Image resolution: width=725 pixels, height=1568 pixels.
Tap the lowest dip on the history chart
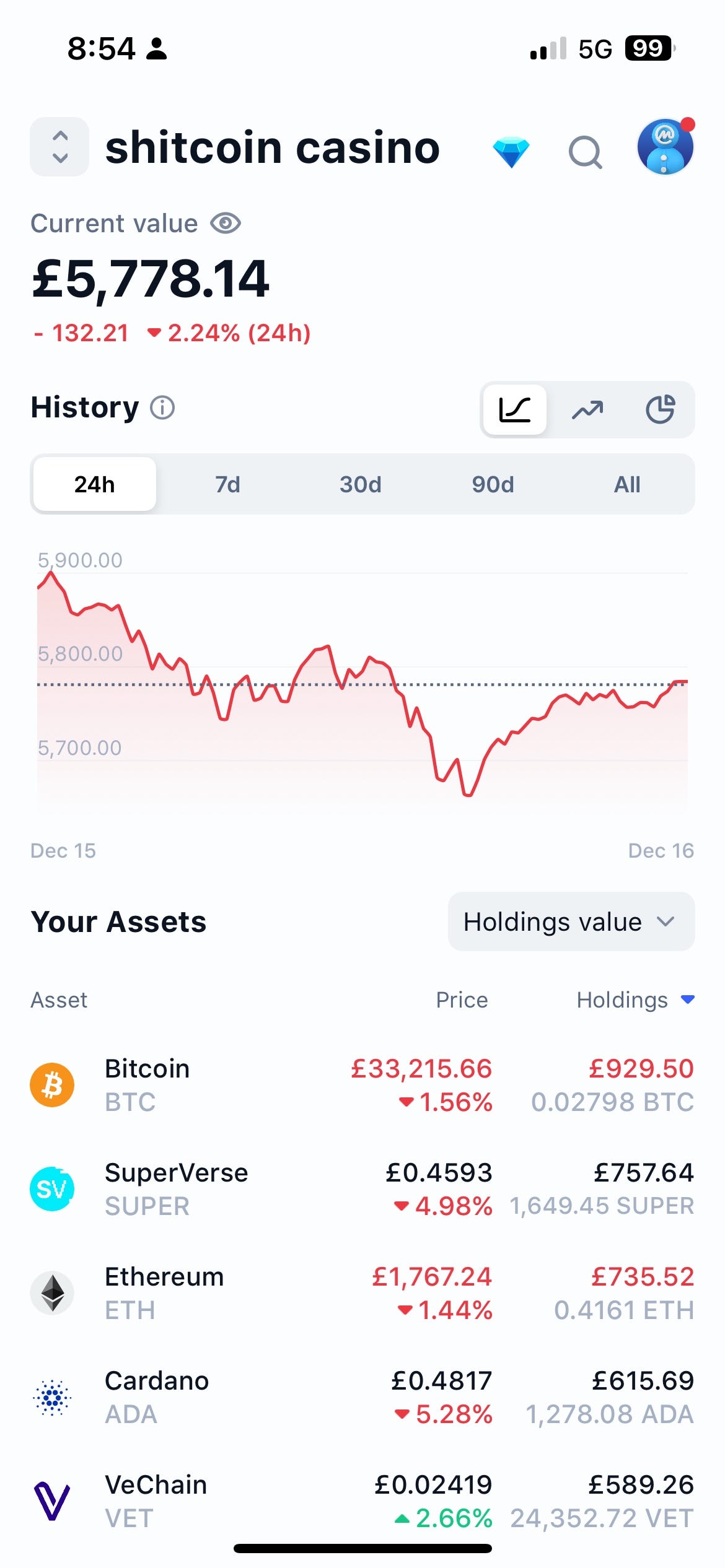click(467, 795)
